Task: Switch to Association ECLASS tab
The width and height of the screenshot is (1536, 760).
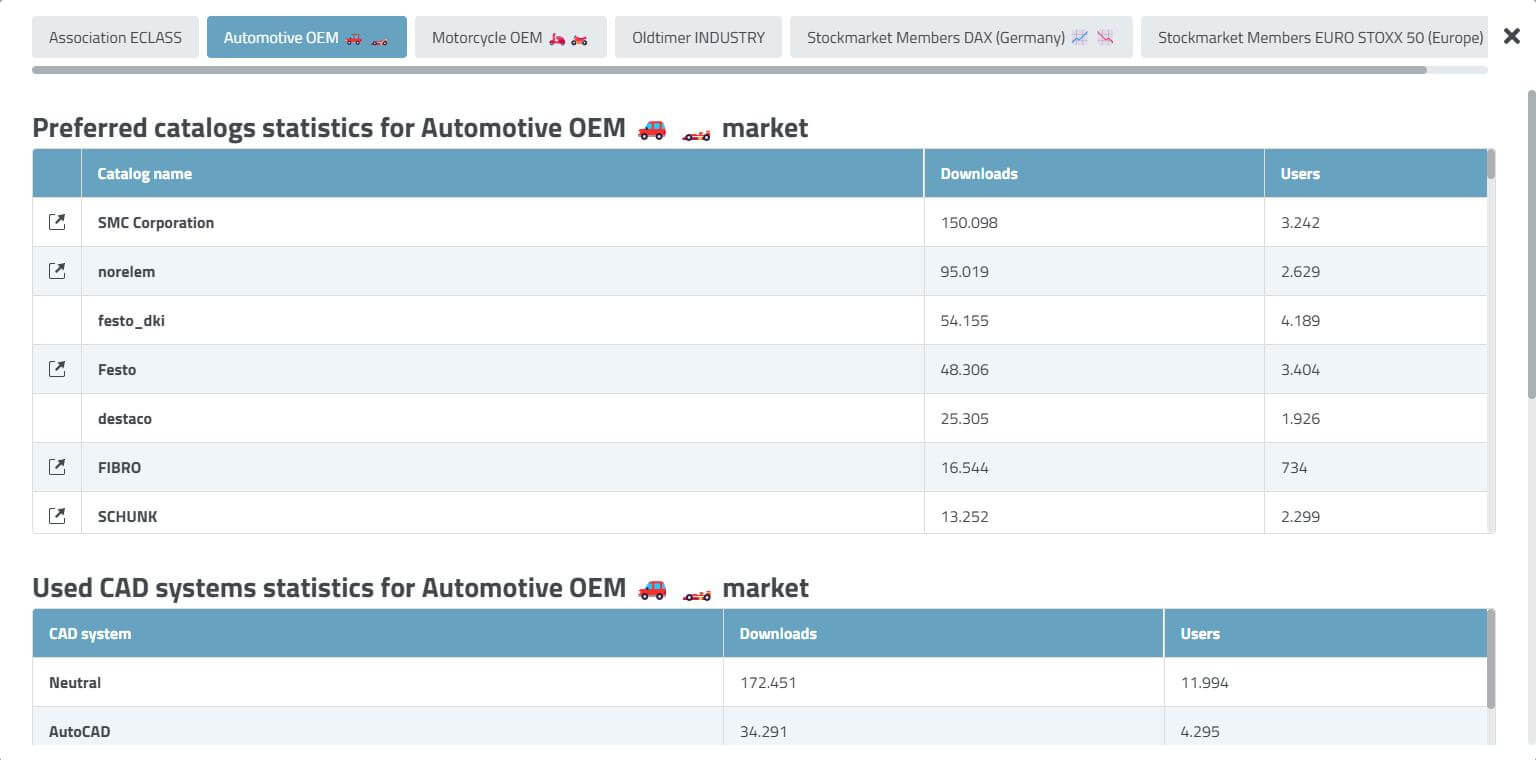Action: [x=115, y=37]
